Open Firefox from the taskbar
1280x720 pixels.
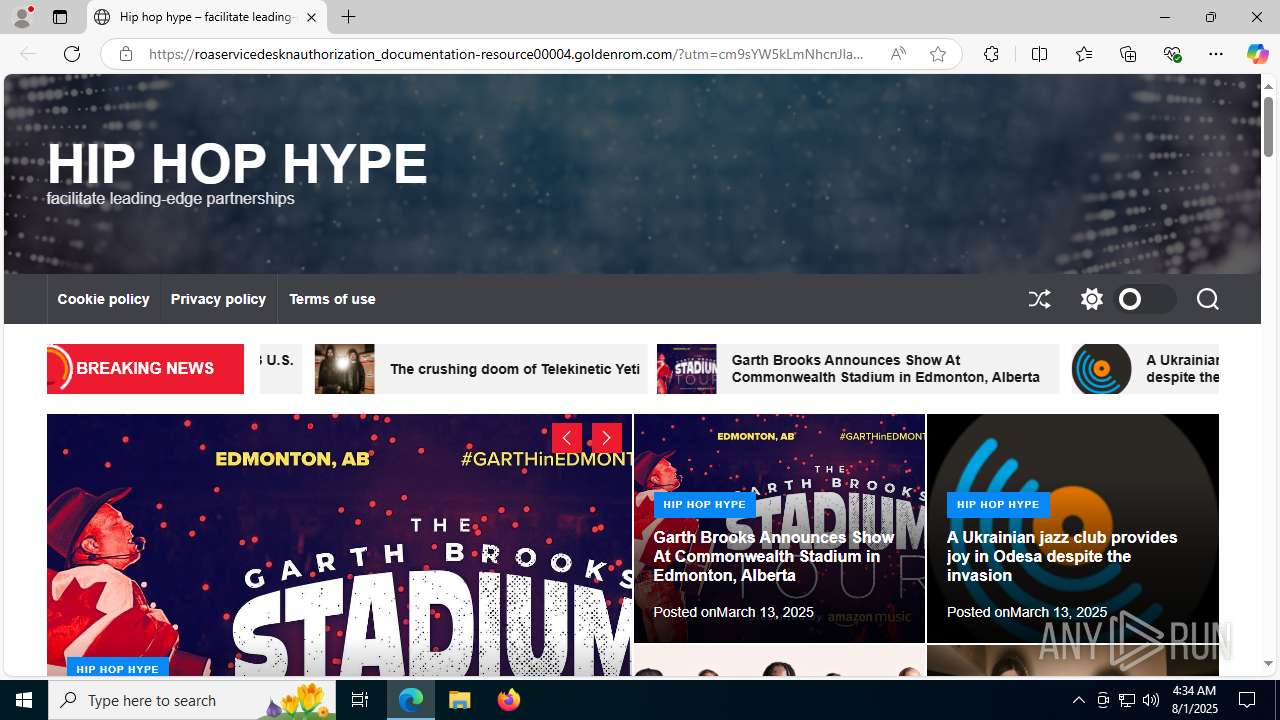click(508, 700)
